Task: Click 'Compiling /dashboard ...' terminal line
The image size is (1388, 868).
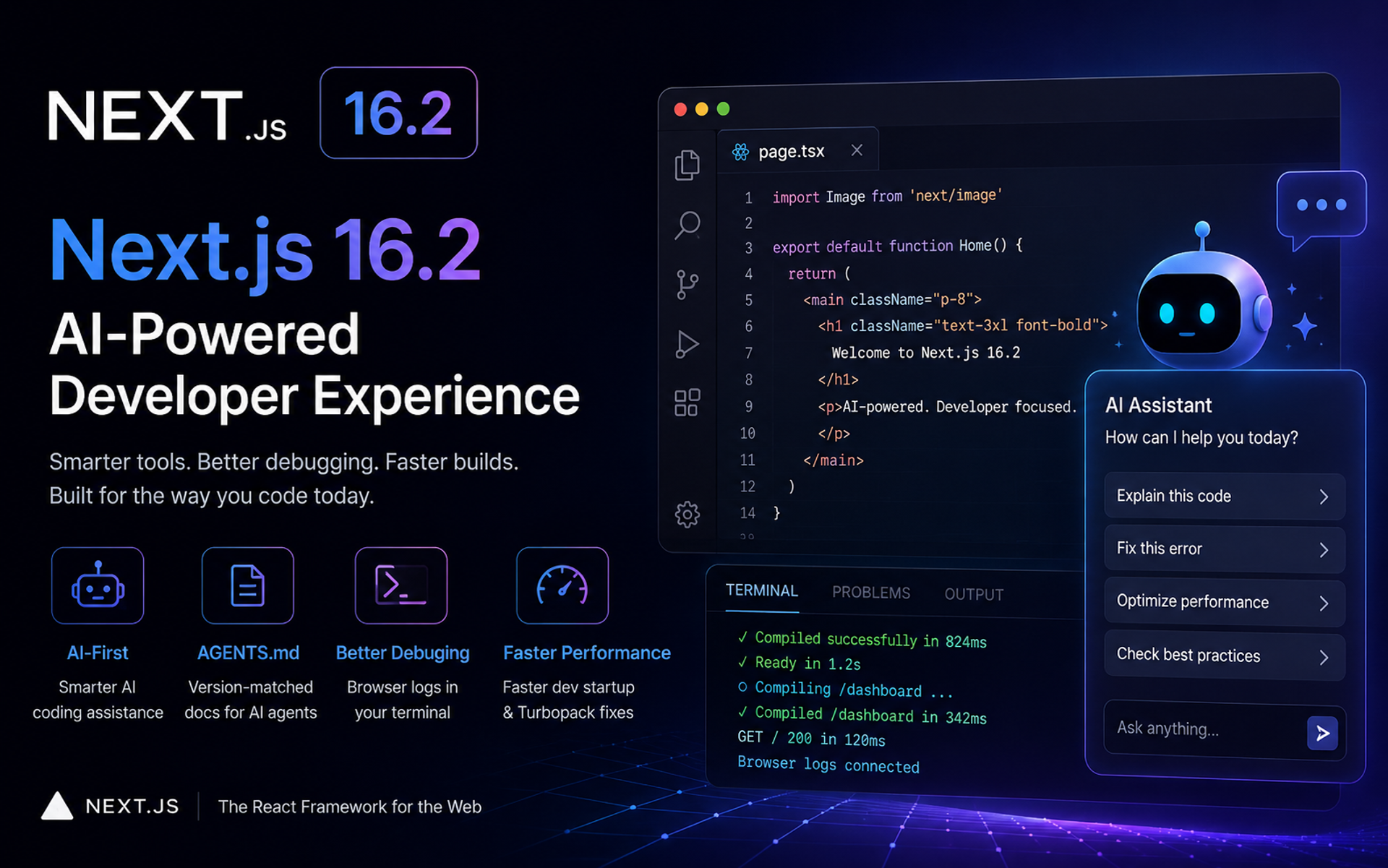Action: (x=845, y=689)
